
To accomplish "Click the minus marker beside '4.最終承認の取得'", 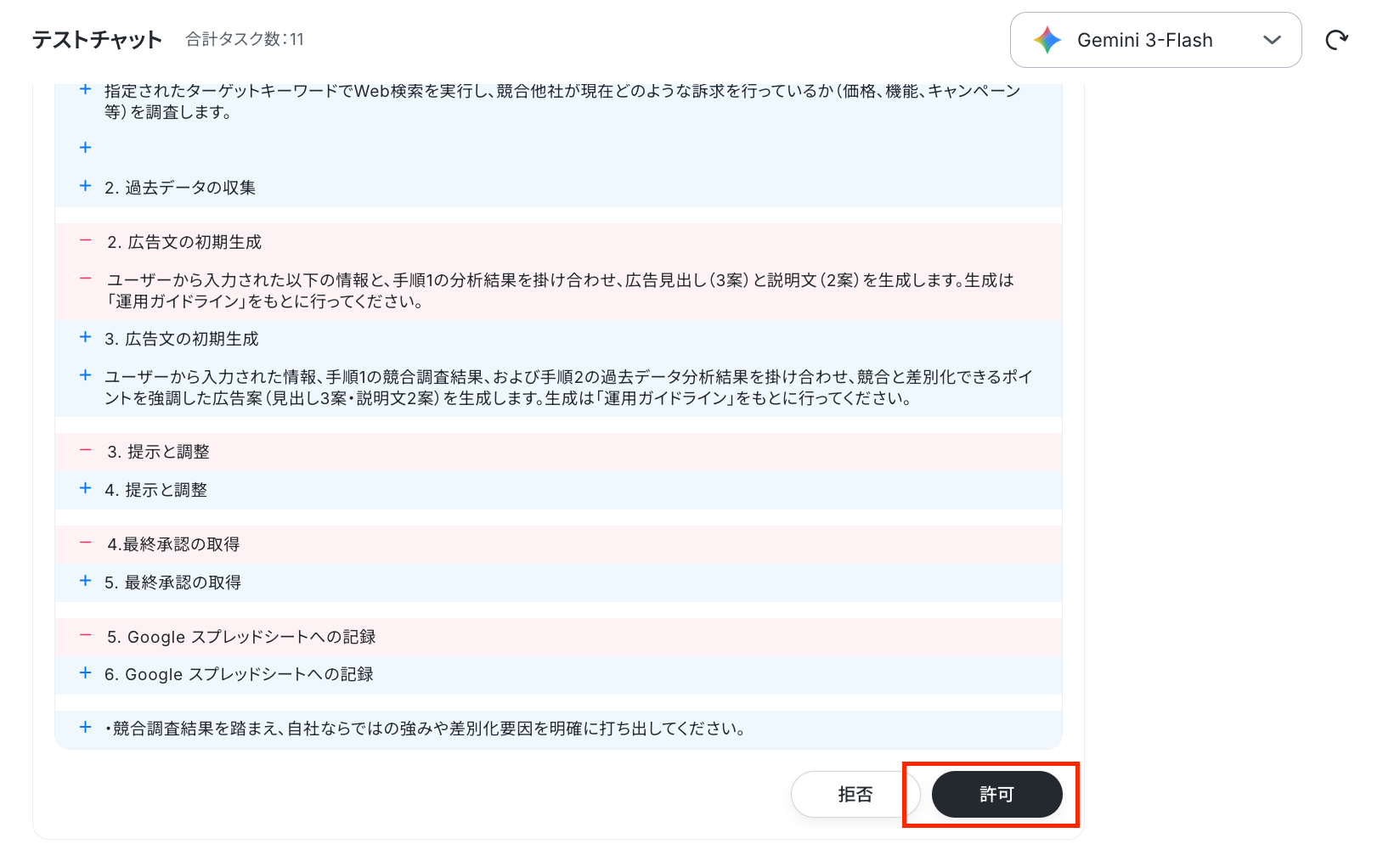I will 85,543.
